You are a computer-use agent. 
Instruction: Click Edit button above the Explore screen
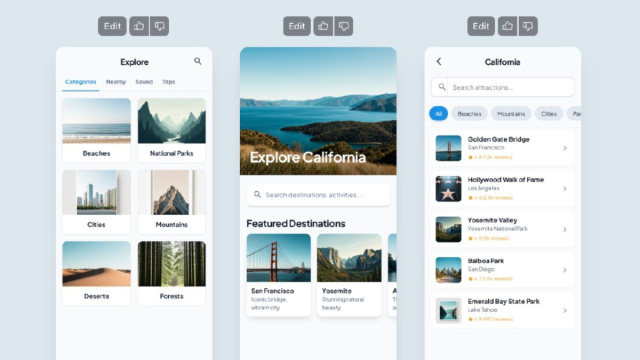point(112,26)
